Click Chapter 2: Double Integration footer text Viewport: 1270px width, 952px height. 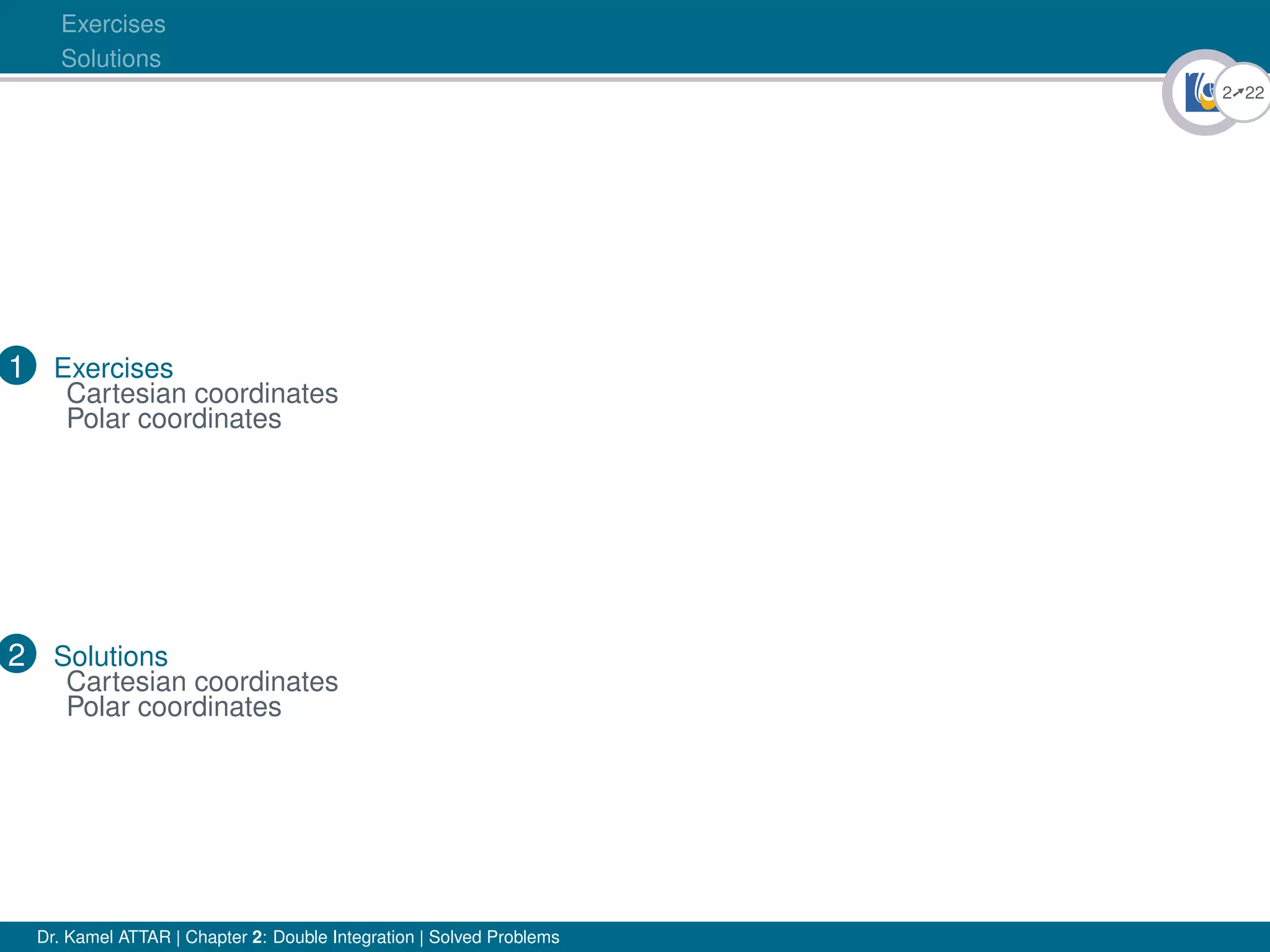(x=300, y=937)
